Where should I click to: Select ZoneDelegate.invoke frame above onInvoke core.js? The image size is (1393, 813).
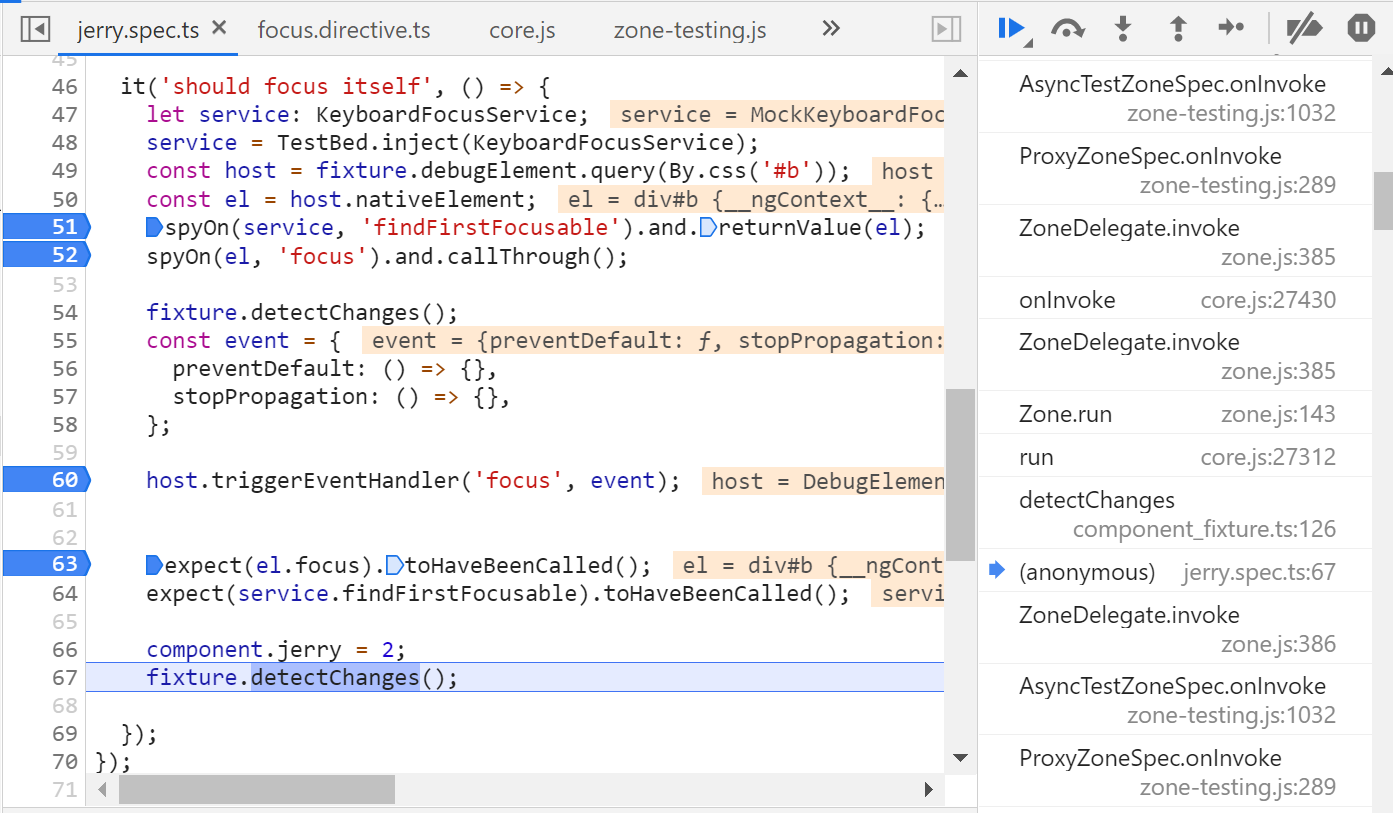coord(1175,242)
